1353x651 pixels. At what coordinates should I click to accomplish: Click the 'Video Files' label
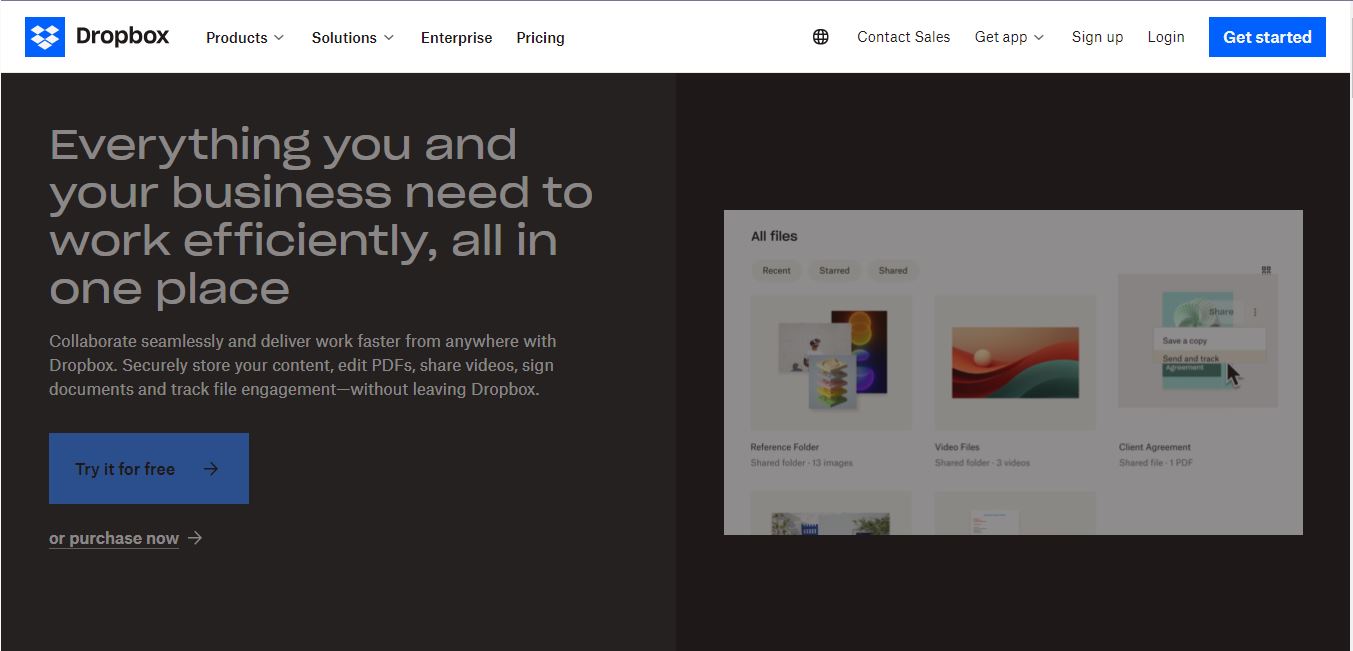[957, 447]
